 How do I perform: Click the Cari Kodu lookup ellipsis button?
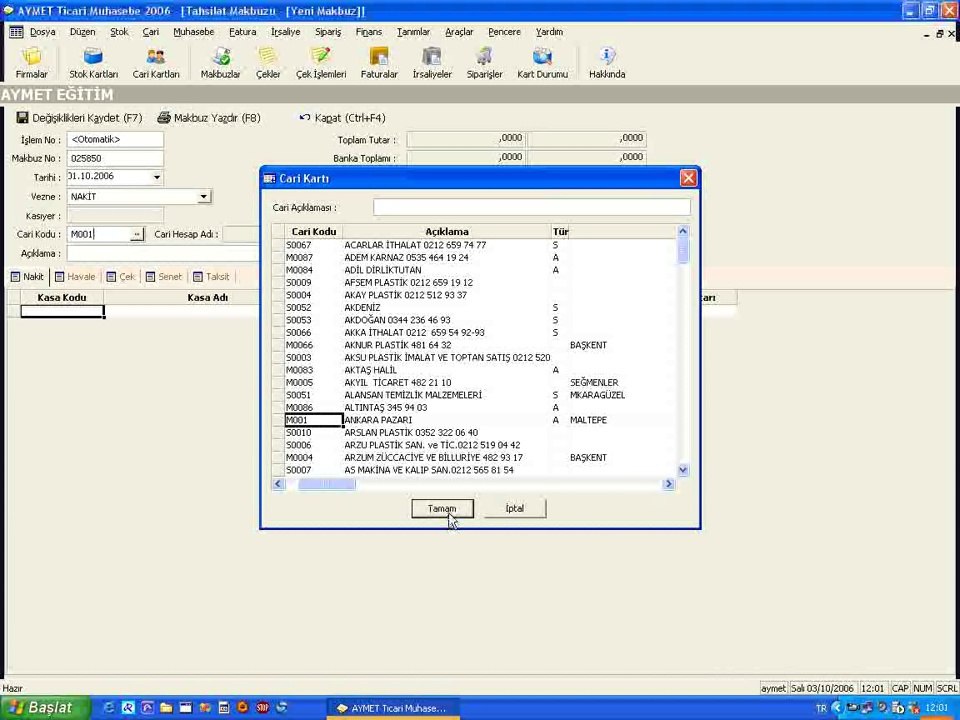tap(137, 234)
